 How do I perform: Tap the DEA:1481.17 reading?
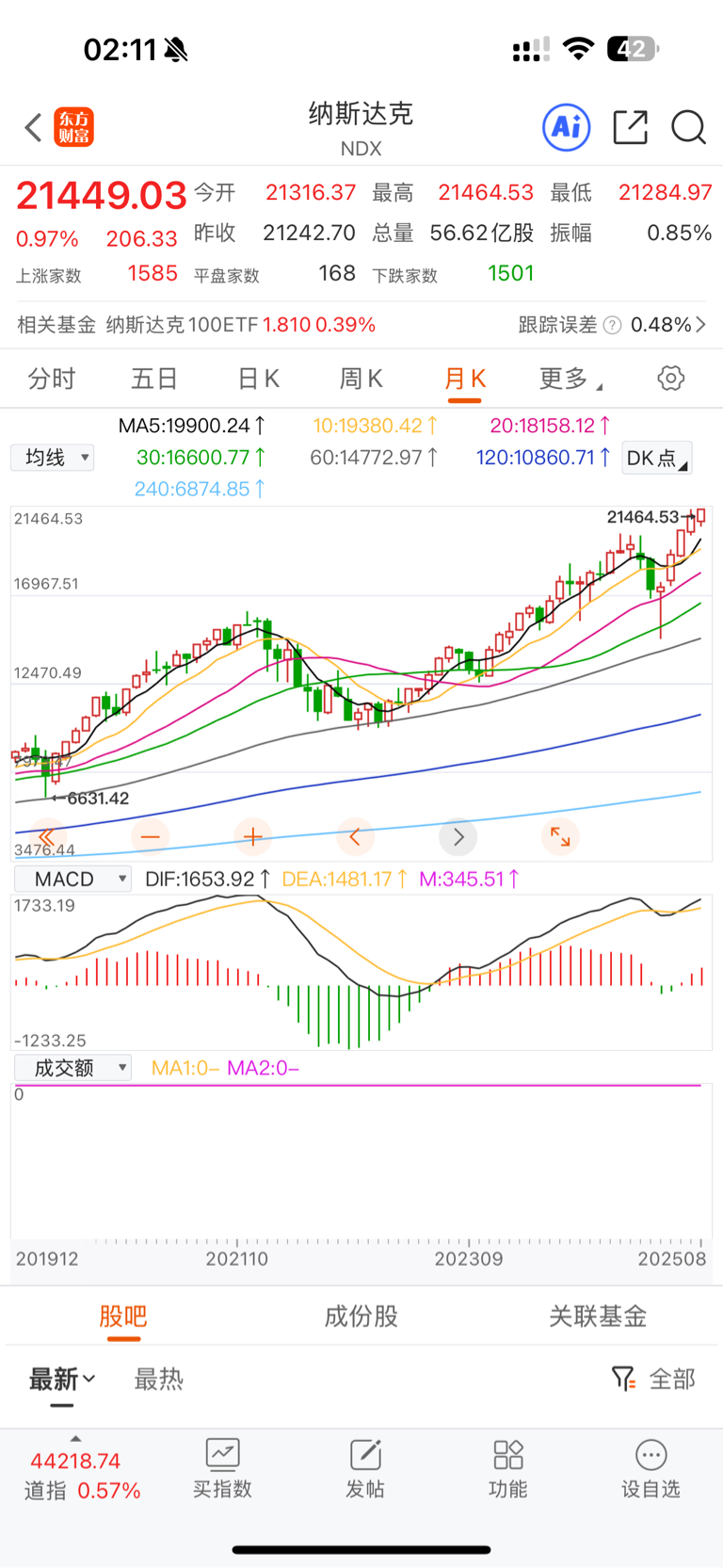[x=344, y=880]
